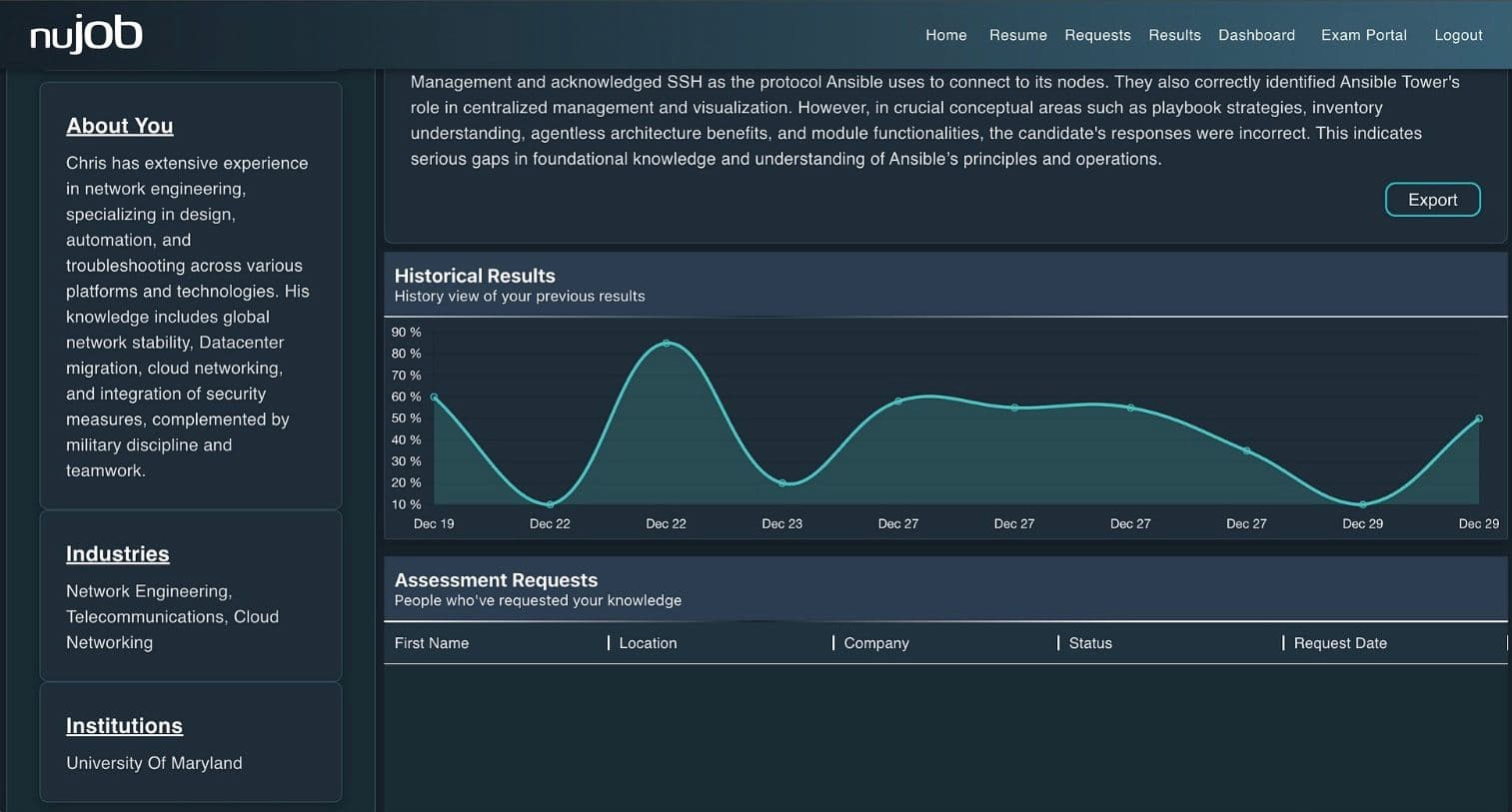Select the final chart data point on right
The width and height of the screenshot is (1512, 812).
[1479, 419]
